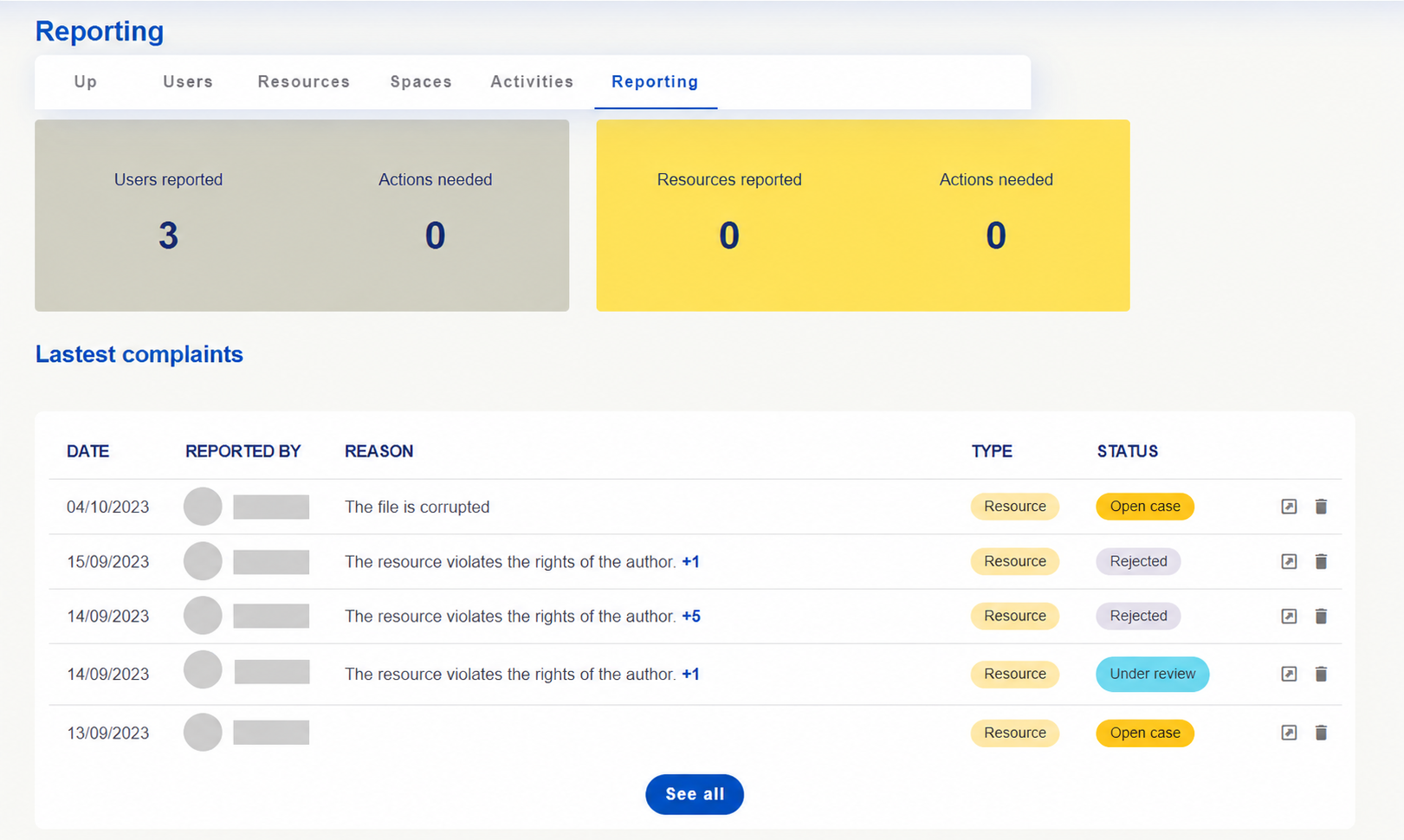This screenshot has width=1404, height=840.
Task: Click Resource type badge in 13/09/2023 row
Action: coord(1015,733)
